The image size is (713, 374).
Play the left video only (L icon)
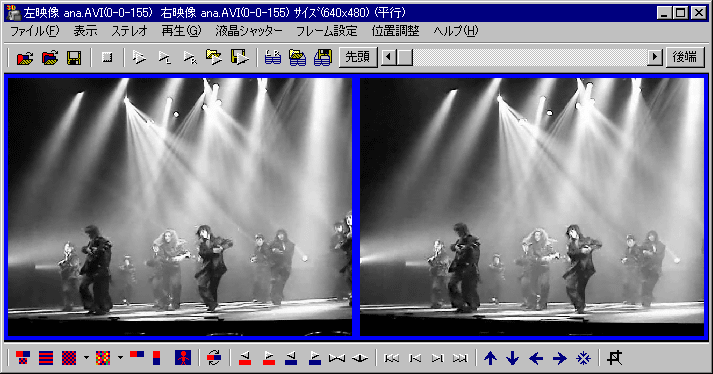tap(165, 58)
